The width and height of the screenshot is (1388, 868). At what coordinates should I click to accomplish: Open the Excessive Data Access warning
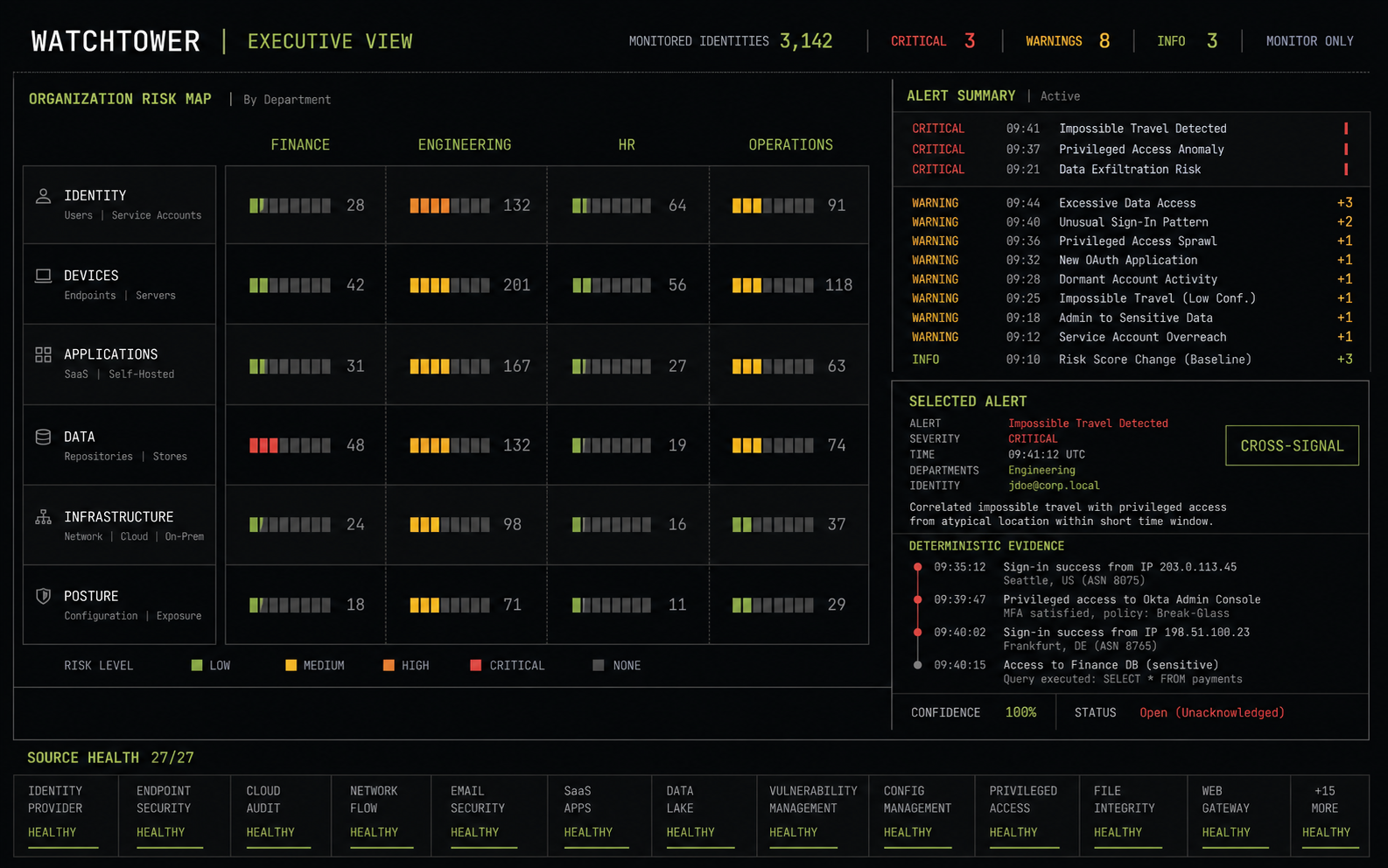1130,203
